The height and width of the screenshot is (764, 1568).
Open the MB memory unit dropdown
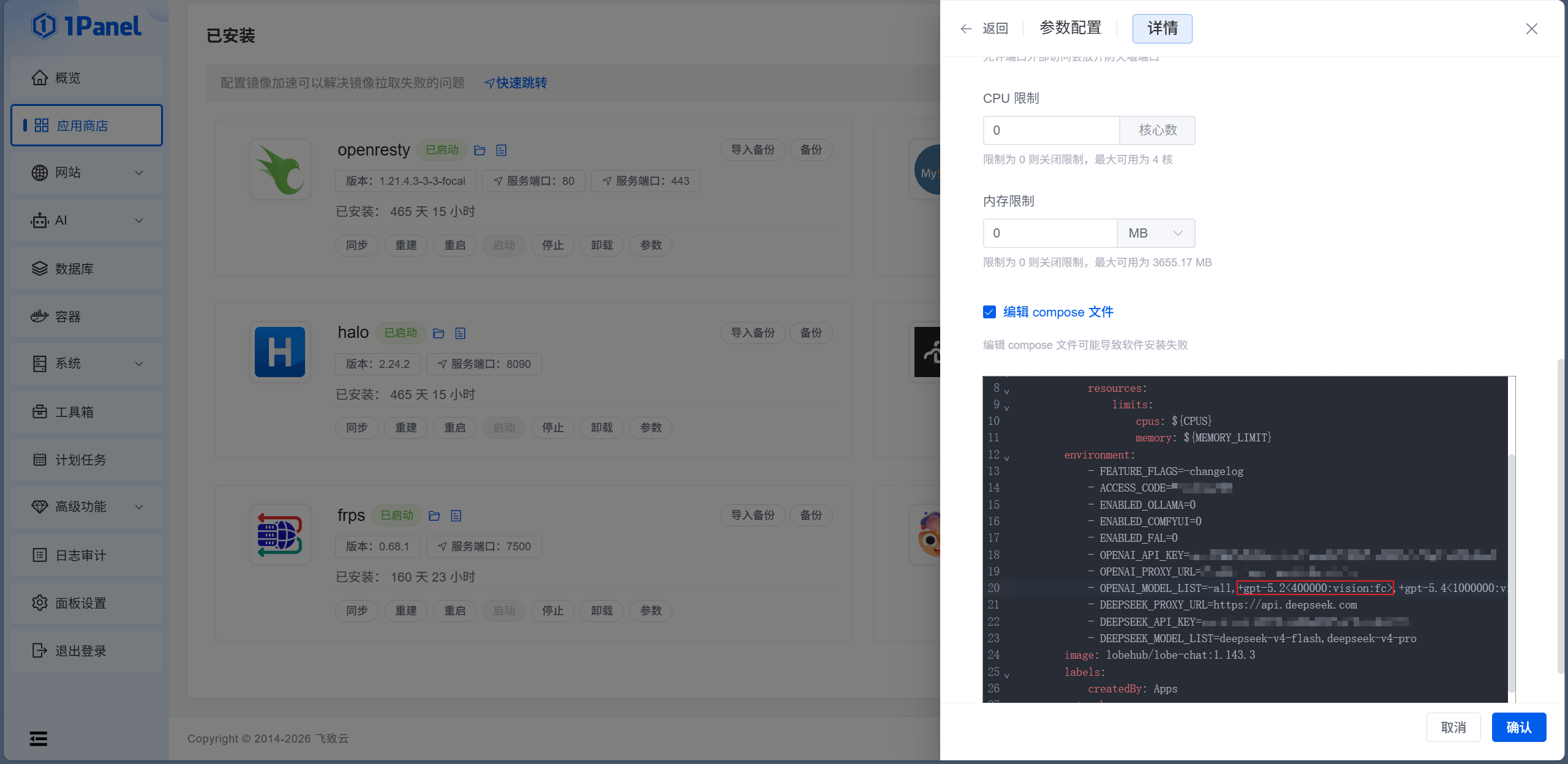[x=1156, y=233]
